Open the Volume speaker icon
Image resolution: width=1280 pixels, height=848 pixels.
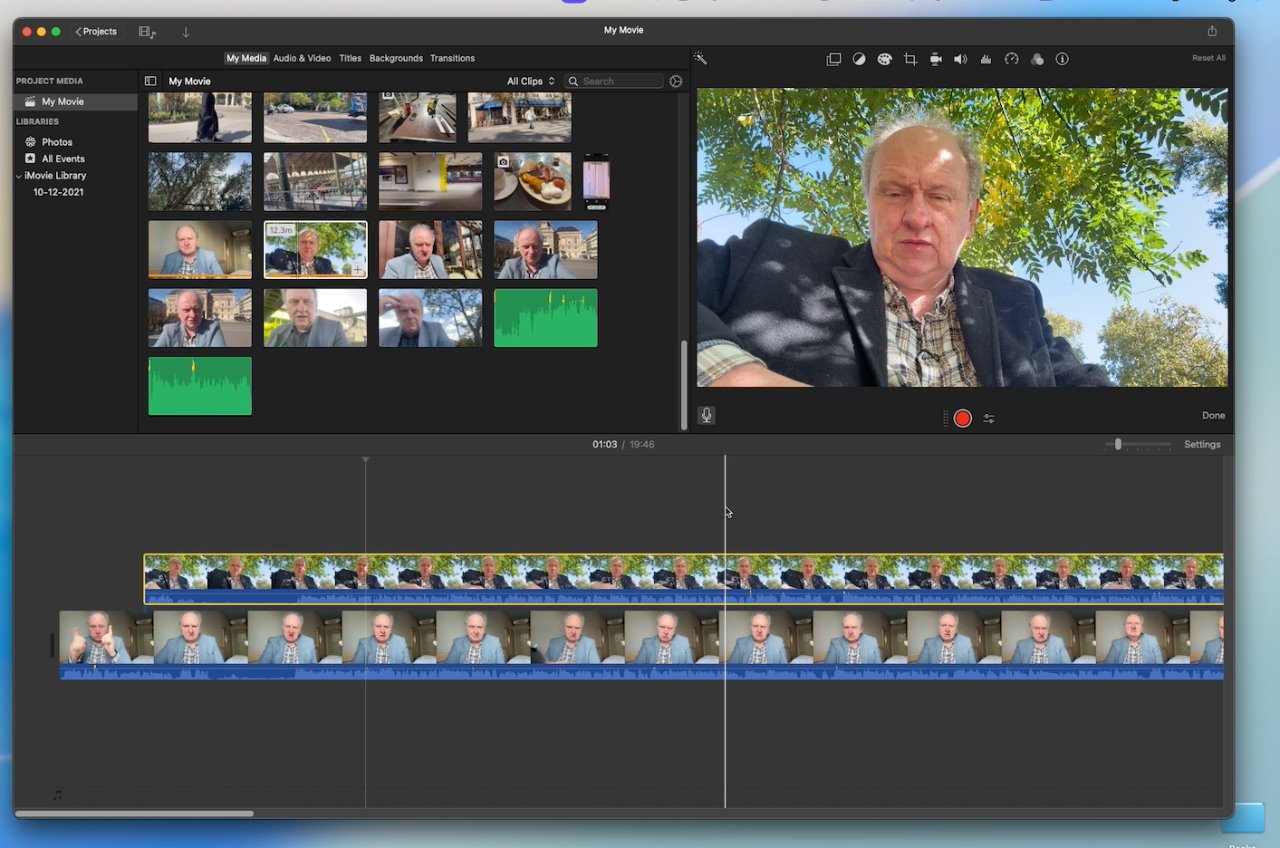pyautogui.click(x=960, y=59)
